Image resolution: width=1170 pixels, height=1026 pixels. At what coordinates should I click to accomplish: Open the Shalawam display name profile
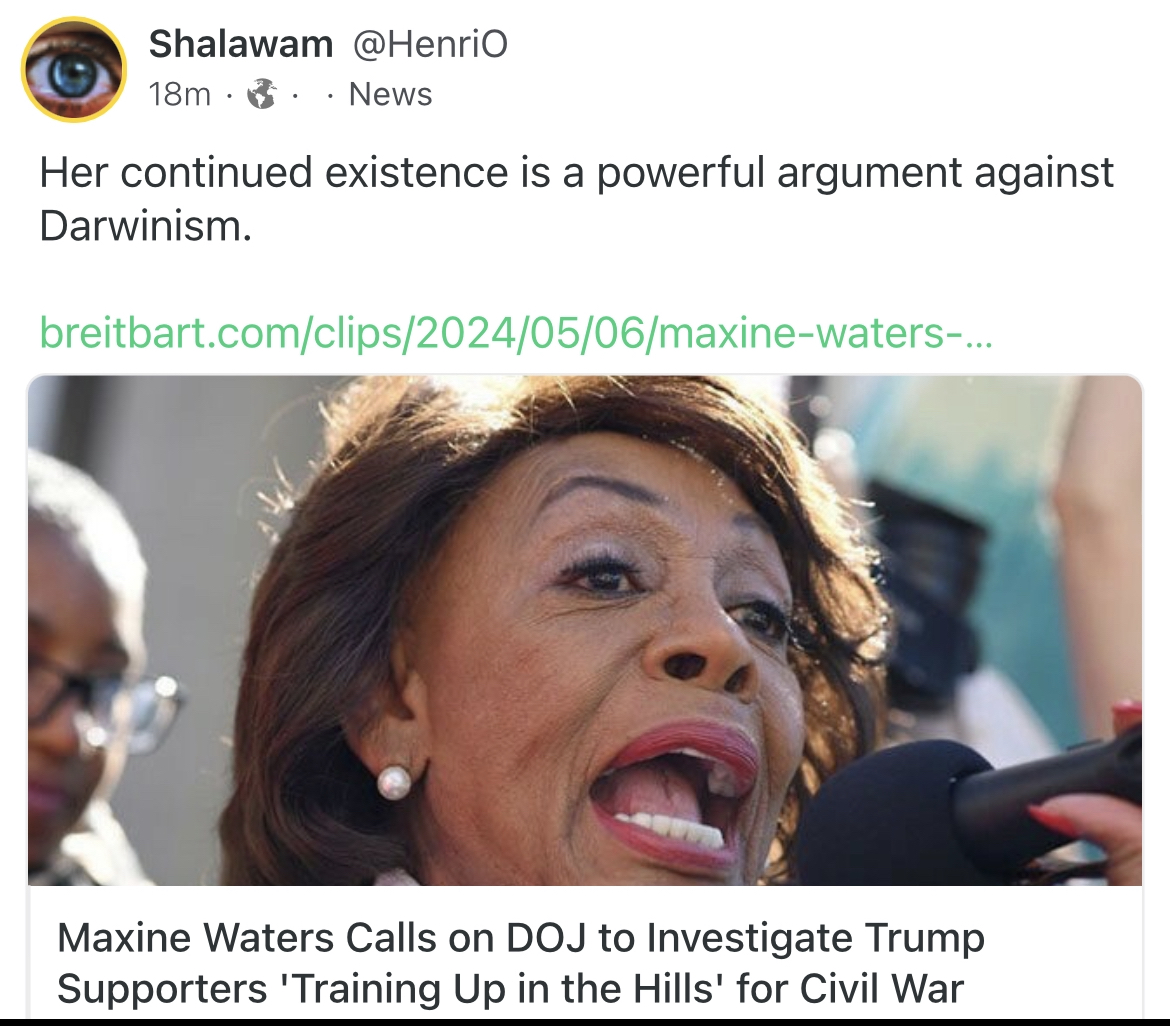coord(240,43)
